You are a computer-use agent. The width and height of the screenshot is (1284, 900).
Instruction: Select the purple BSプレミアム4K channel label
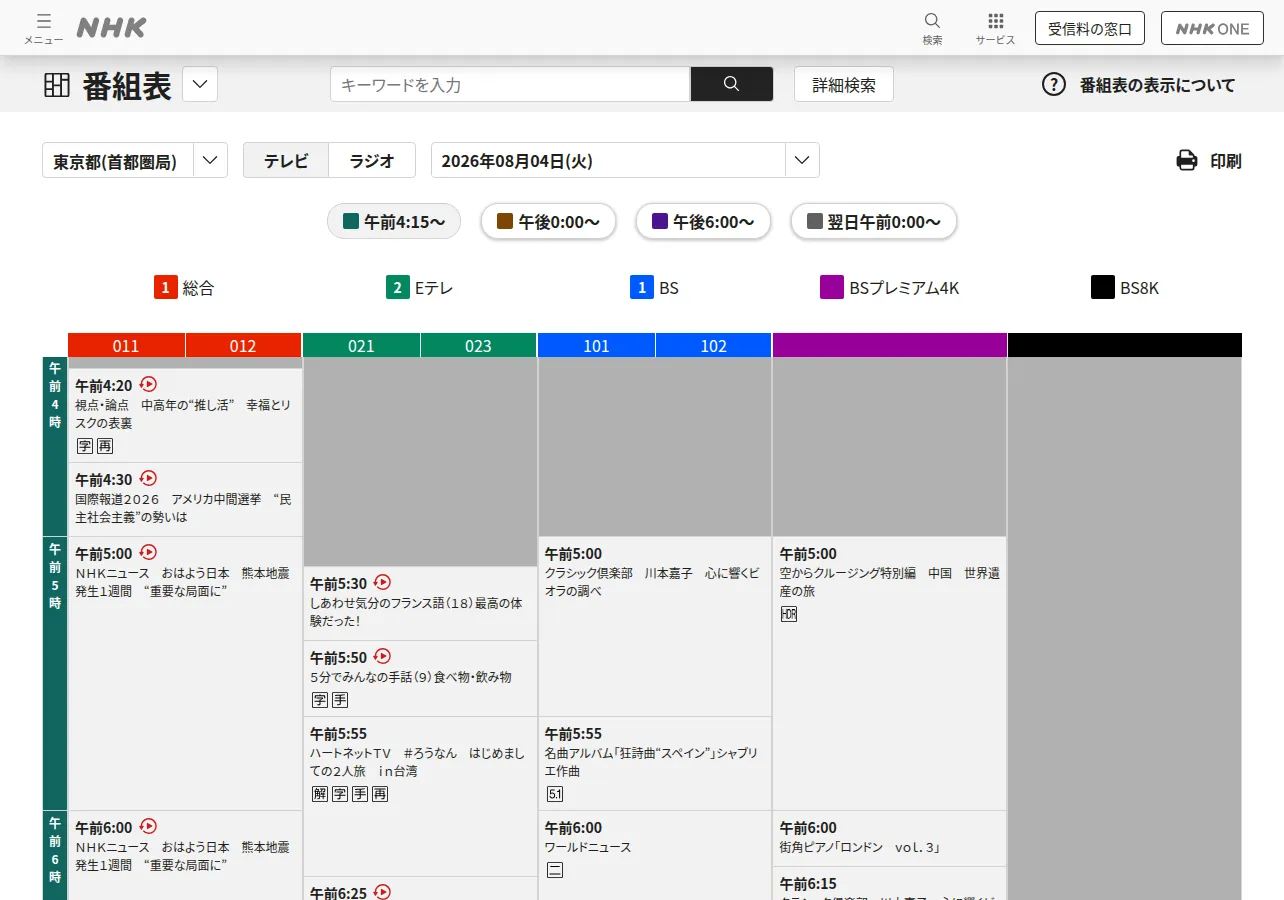click(x=890, y=288)
